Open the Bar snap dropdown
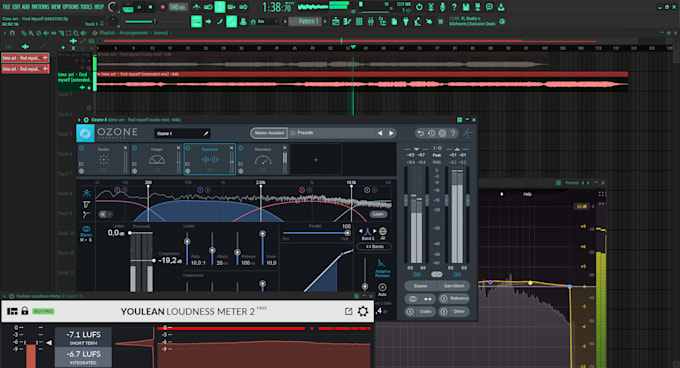 point(267,21)
